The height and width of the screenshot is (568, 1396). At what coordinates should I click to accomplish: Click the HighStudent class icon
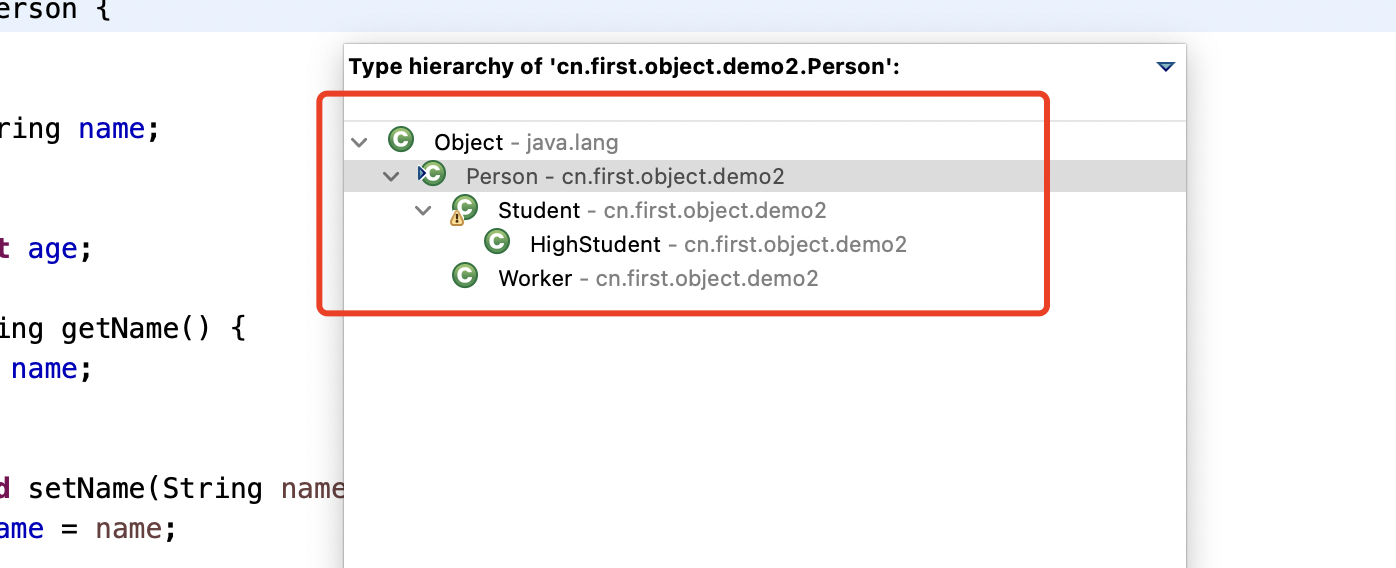click(496, 243)
